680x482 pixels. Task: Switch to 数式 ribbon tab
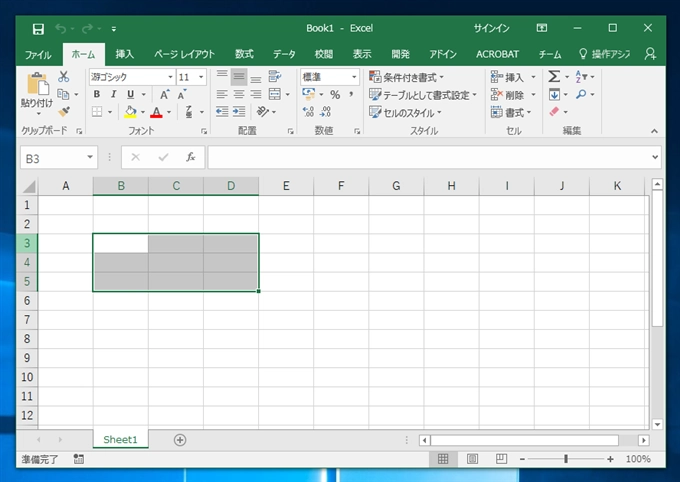coord(244,54)
